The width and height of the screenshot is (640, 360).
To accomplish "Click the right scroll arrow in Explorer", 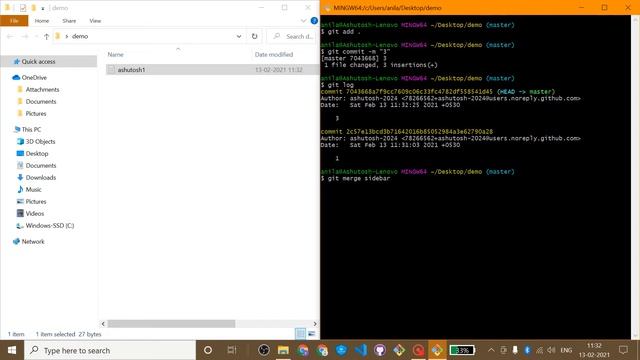I will point(315,324).
